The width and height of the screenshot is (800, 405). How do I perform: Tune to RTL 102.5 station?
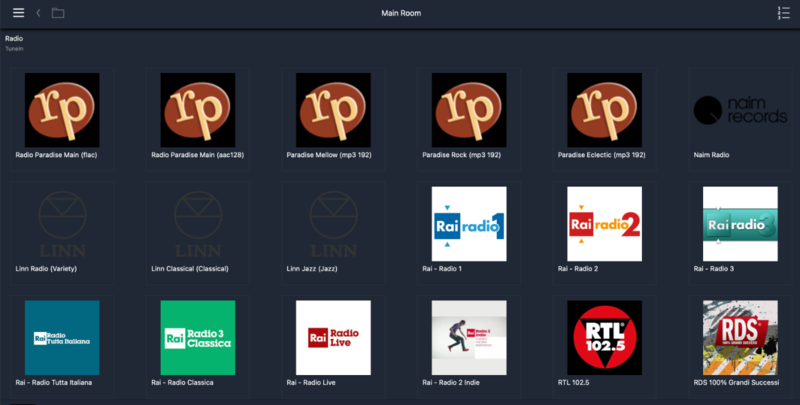605,337
